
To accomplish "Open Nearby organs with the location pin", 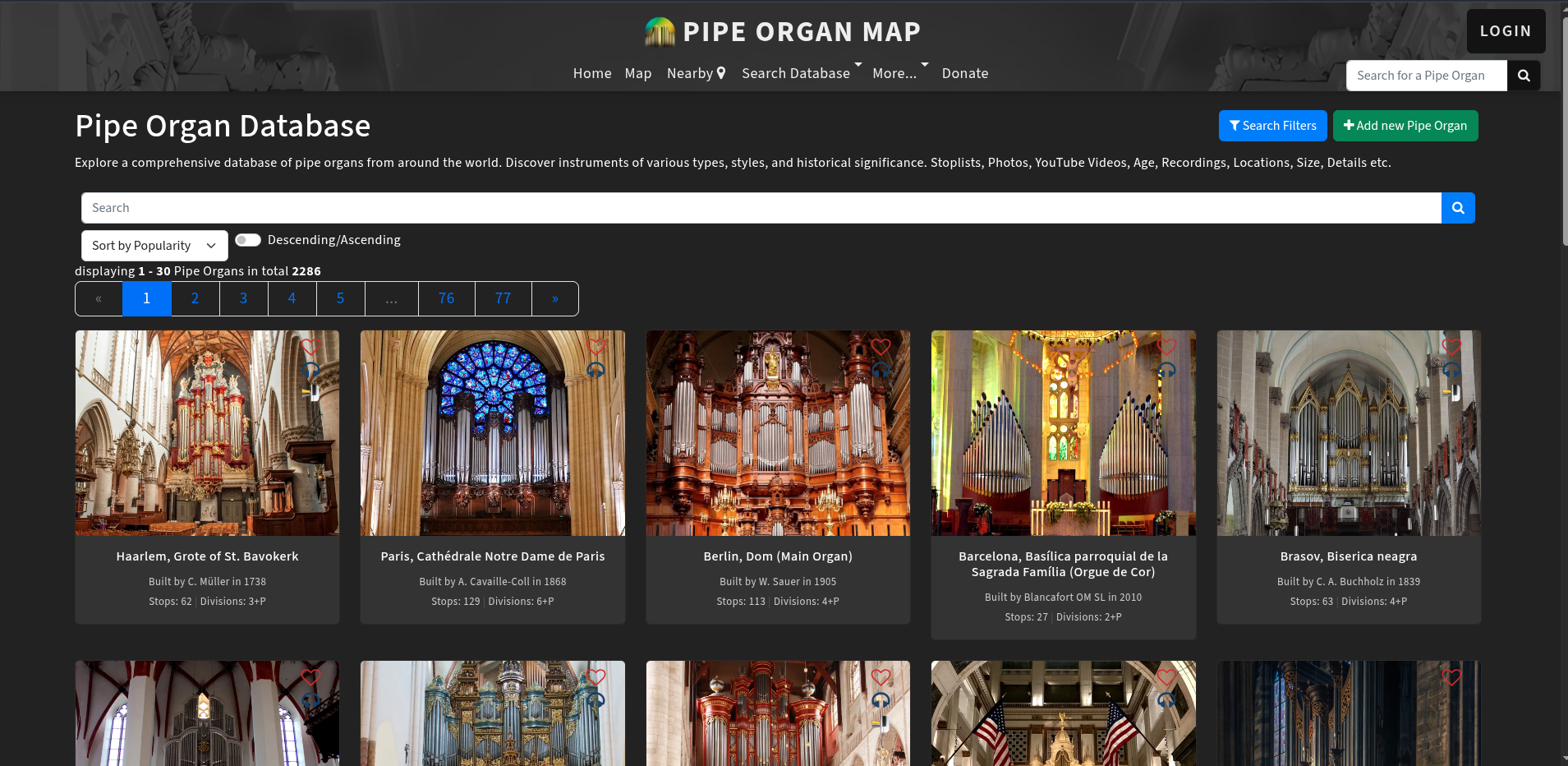I will (x=697, y=73).
